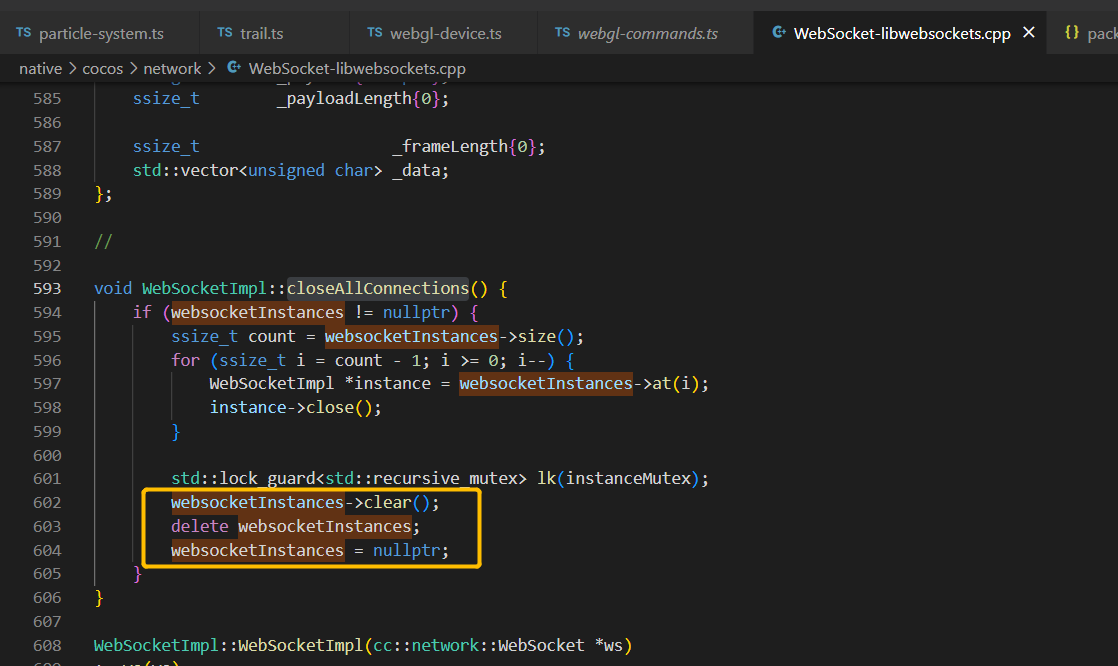
Task: Click '_frameLength' on line 587
Action: (450, 146)
